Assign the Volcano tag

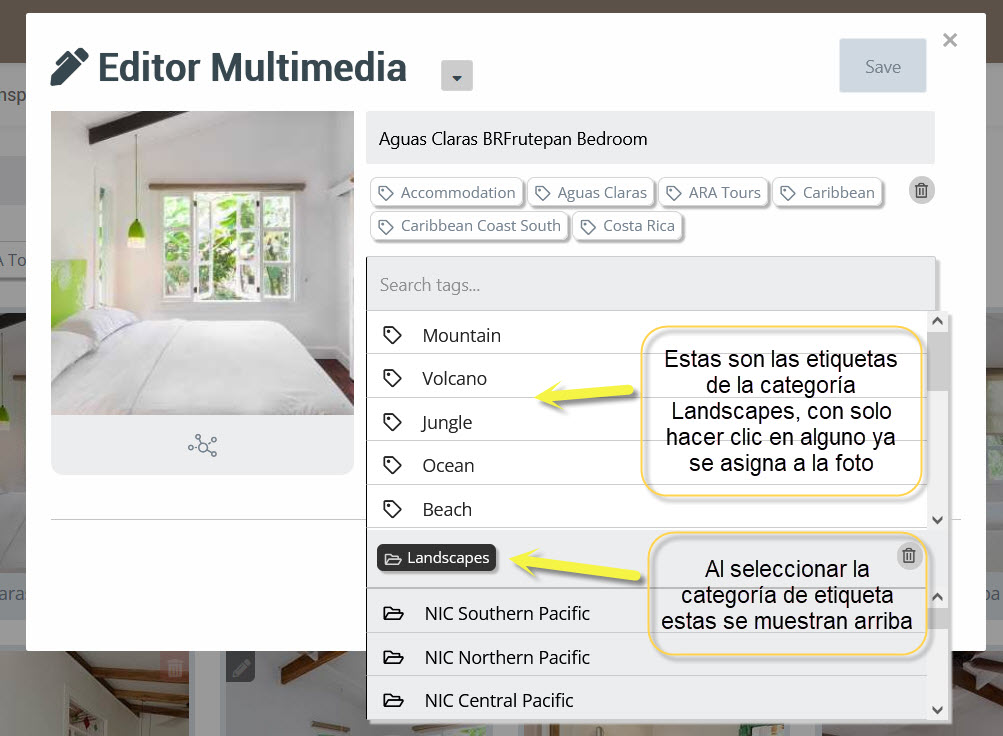pos(454,379)
